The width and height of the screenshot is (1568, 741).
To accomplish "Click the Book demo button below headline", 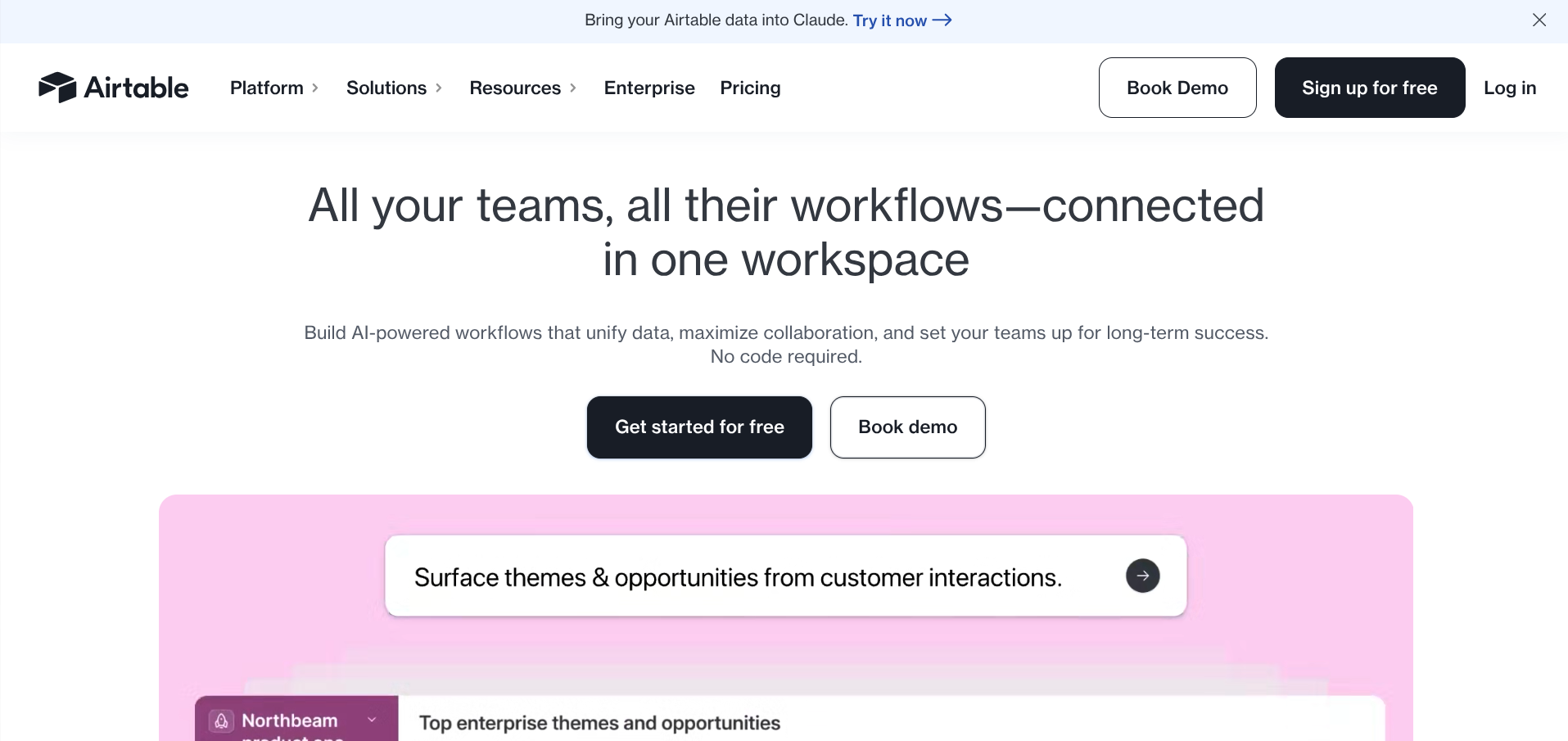I will (908, 427).
